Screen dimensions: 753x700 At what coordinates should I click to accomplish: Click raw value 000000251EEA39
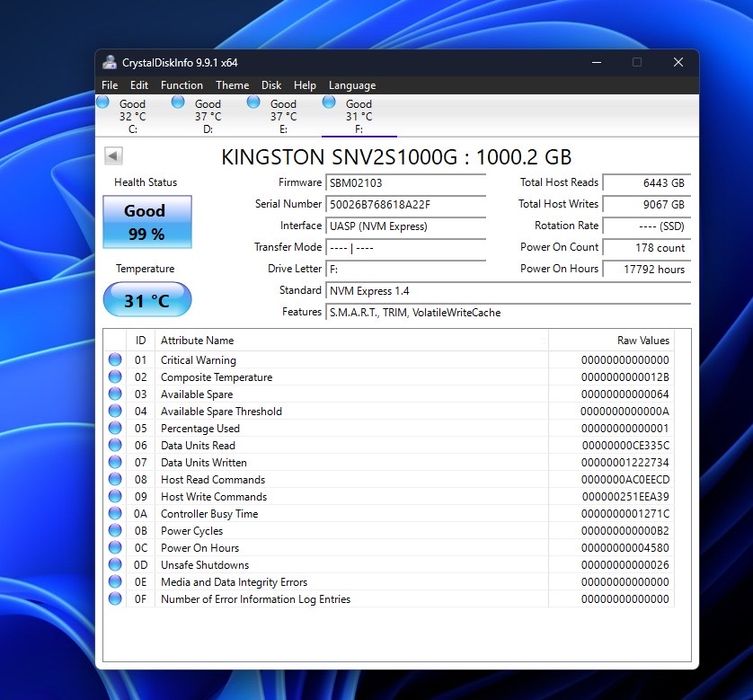coord(625,497)
